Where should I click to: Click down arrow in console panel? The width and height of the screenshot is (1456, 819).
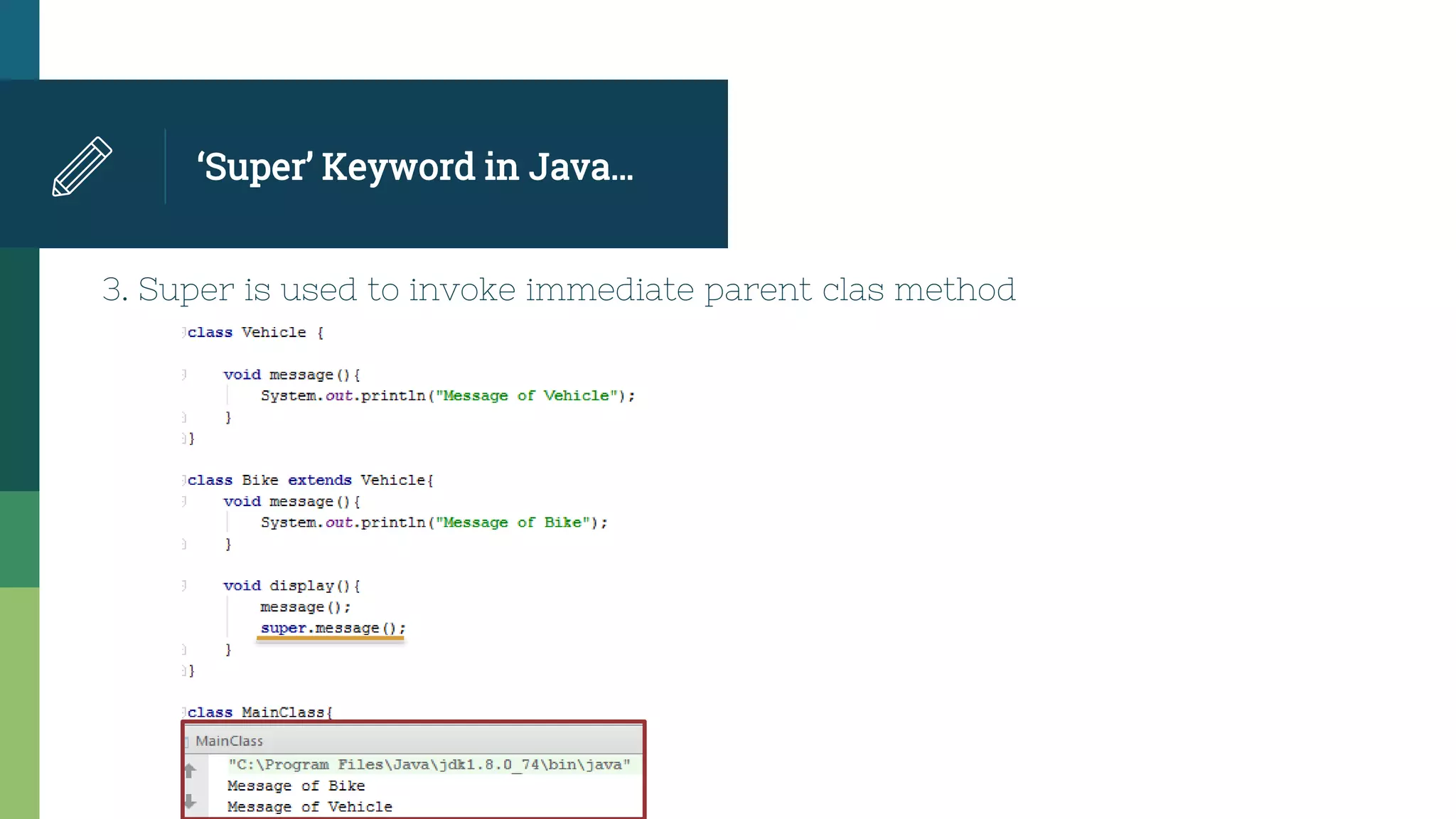[190, 802]
